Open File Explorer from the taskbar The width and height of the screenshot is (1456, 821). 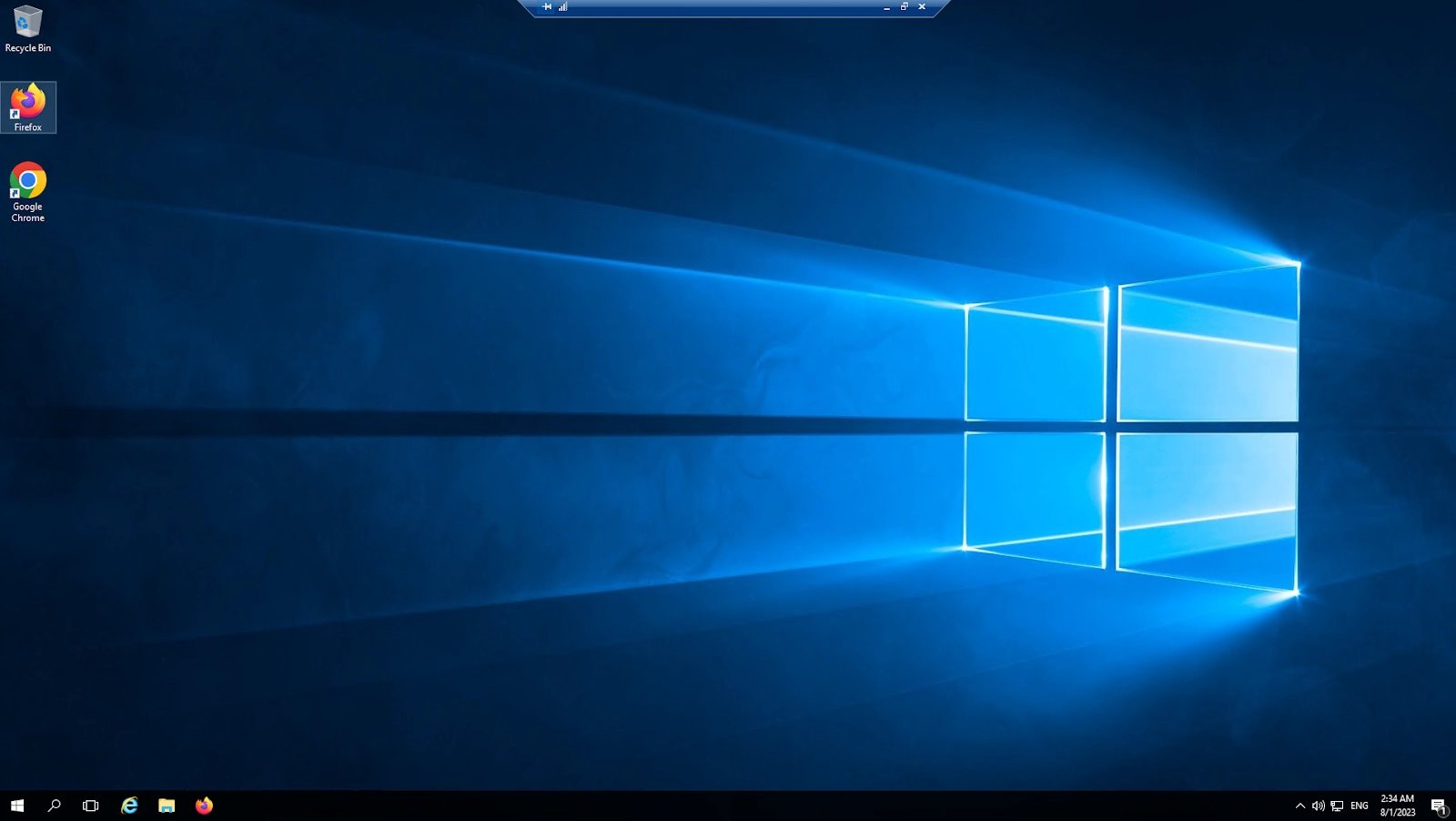[x=167, y=806]
